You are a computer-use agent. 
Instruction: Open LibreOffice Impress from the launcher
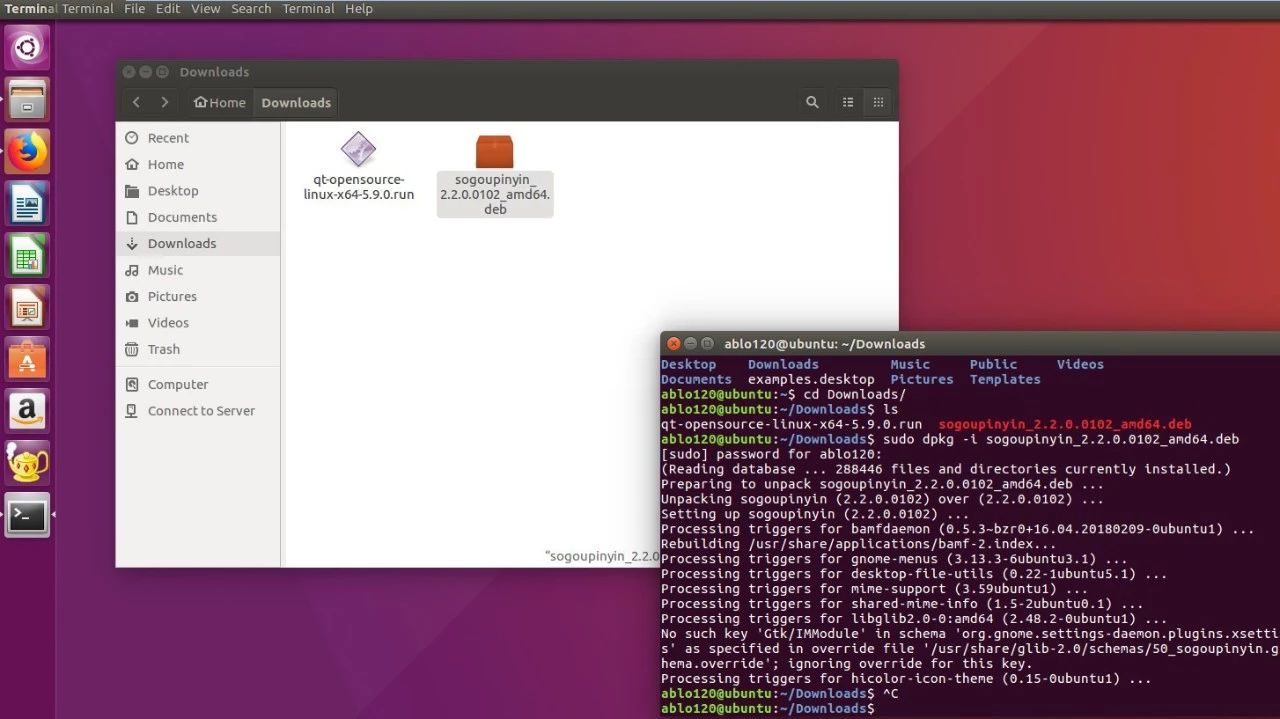pos(27,307)
